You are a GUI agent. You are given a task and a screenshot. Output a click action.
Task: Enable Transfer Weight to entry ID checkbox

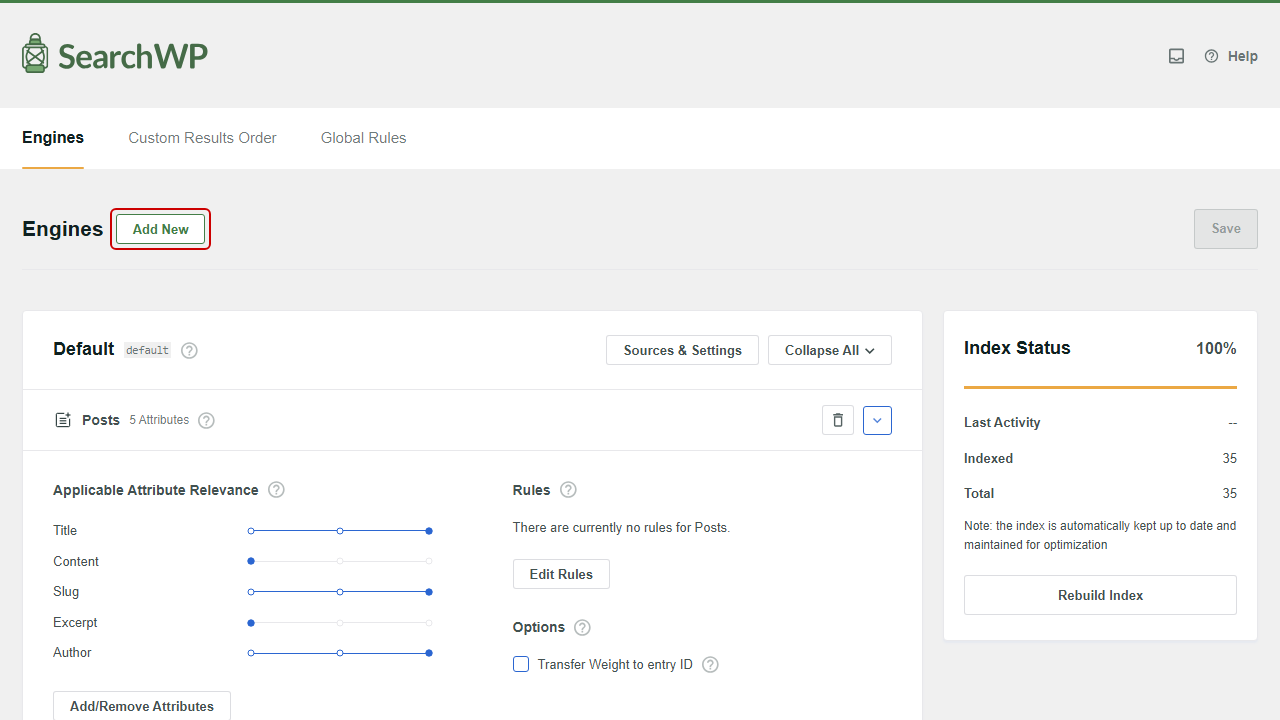coord(521,664)
